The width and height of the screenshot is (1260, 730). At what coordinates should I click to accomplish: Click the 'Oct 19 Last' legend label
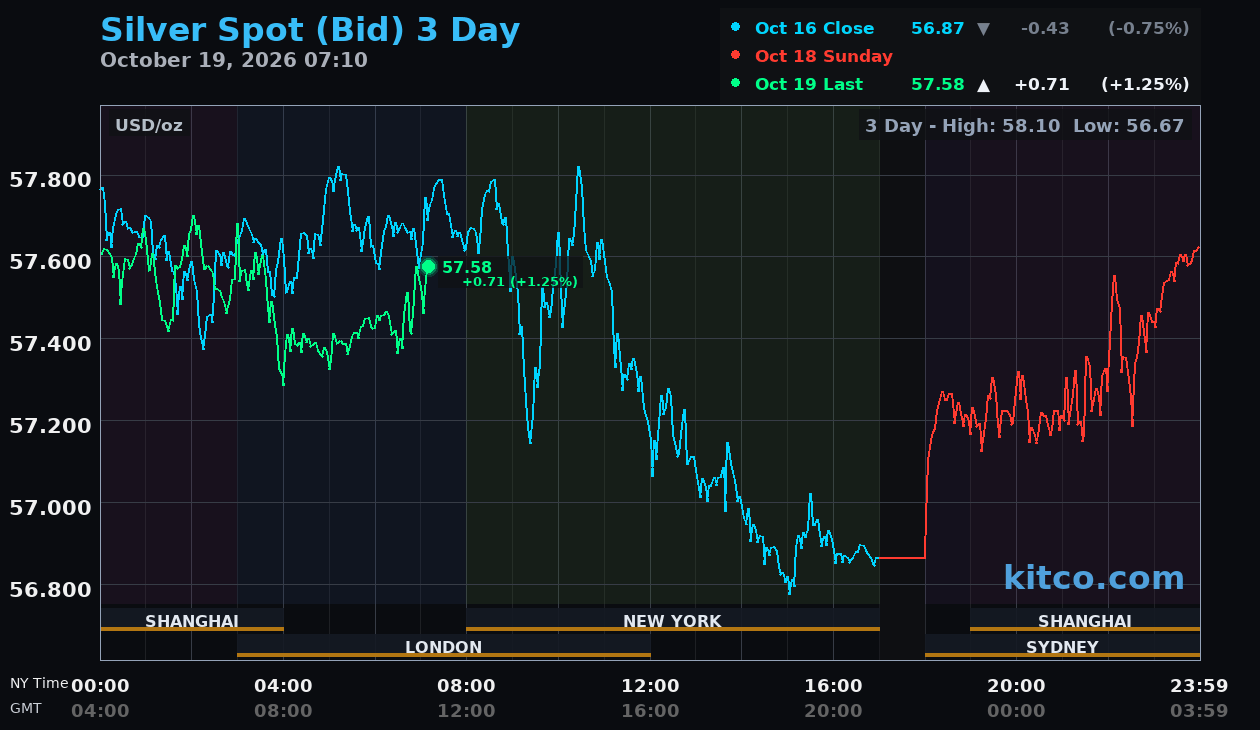(809, 84)
